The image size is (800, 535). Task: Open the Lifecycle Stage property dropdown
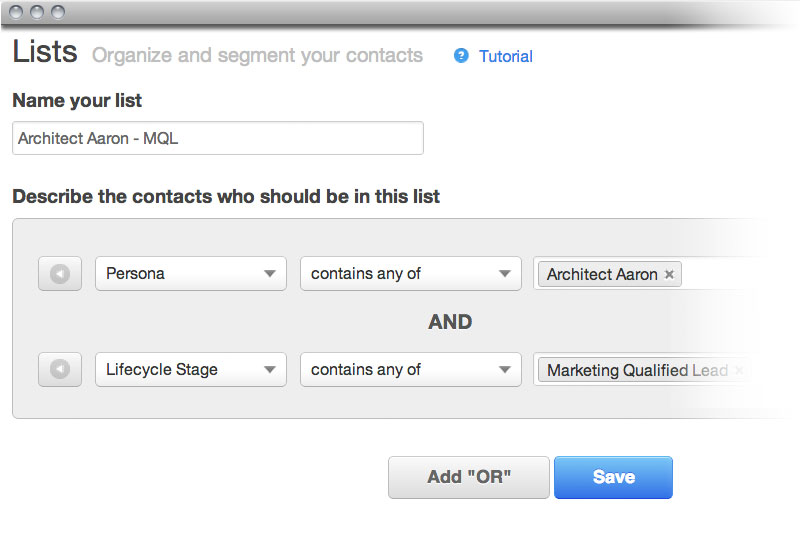tap(190, 370)
